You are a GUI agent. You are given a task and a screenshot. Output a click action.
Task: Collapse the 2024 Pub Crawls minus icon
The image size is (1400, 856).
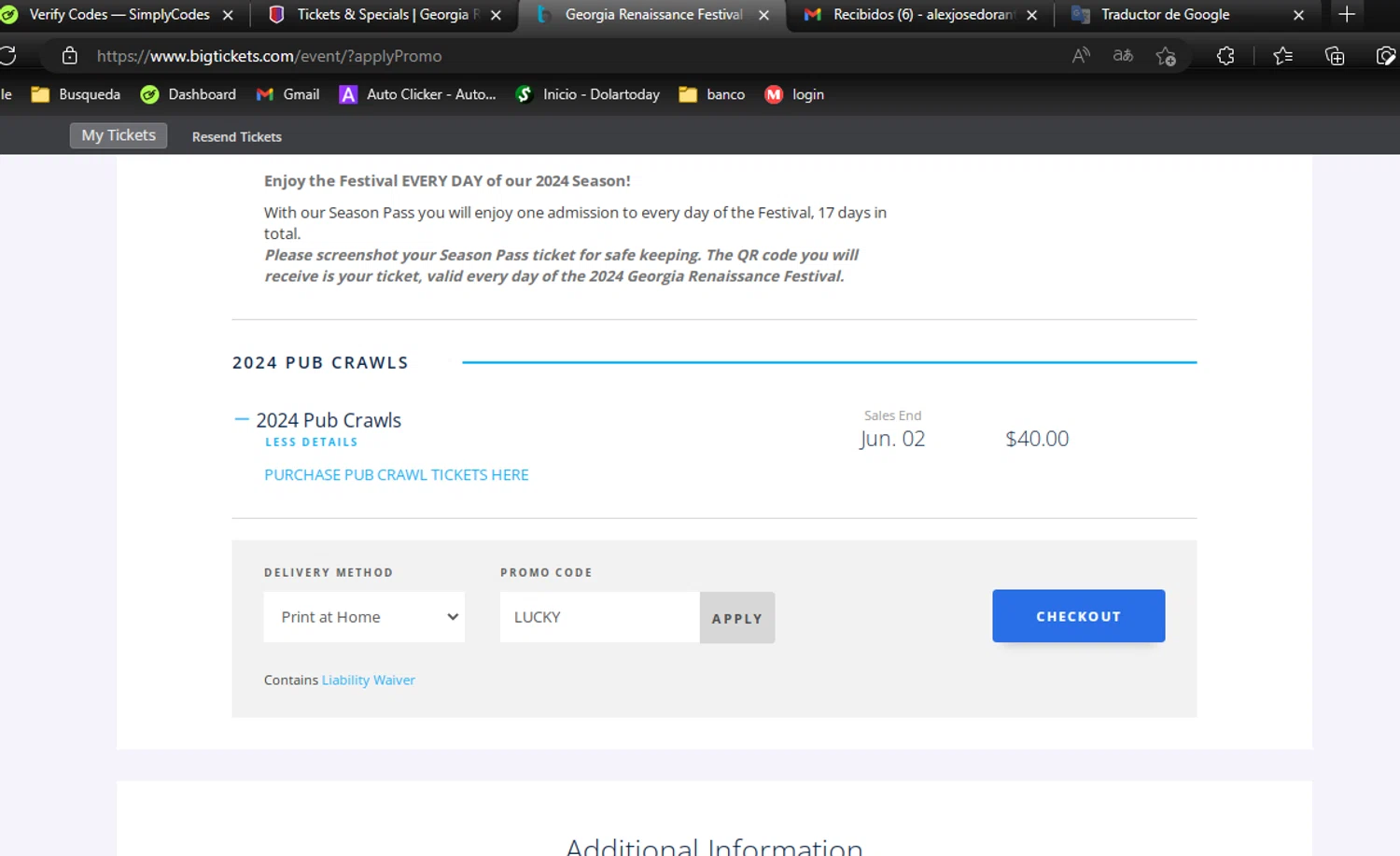coord(242,420)
